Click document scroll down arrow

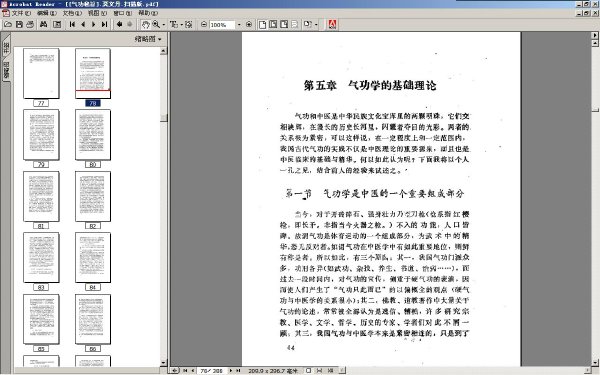(x=595, y=362)
